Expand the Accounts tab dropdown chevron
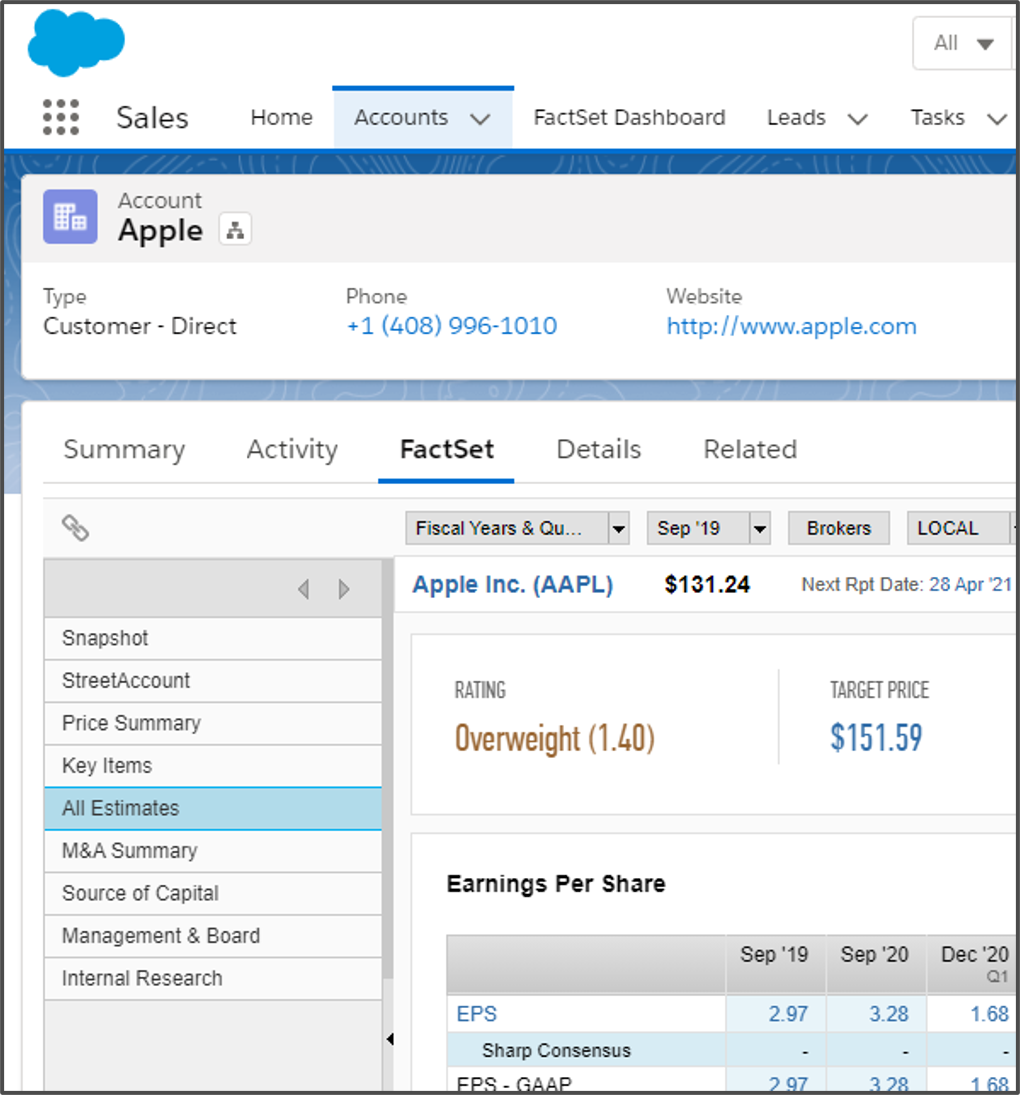This screenshot has height=1095, width=1020. click(x=481, y=117)
